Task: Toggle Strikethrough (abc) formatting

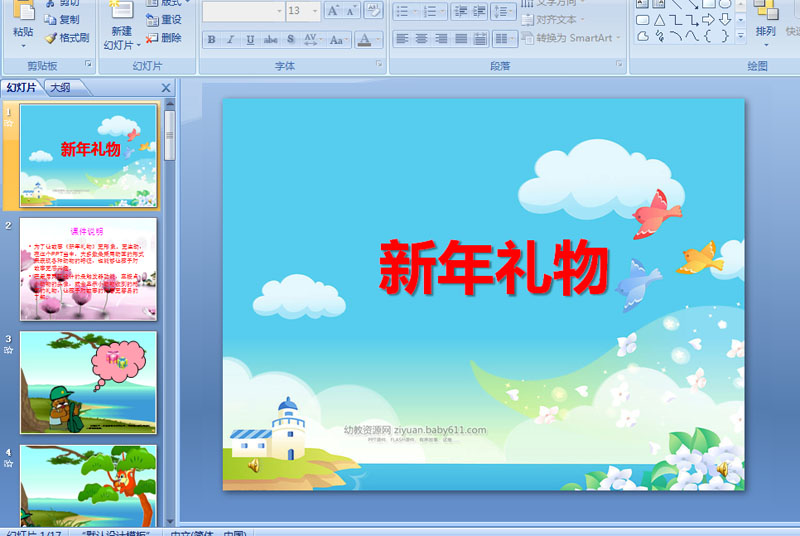Action: tap(270, 39)
